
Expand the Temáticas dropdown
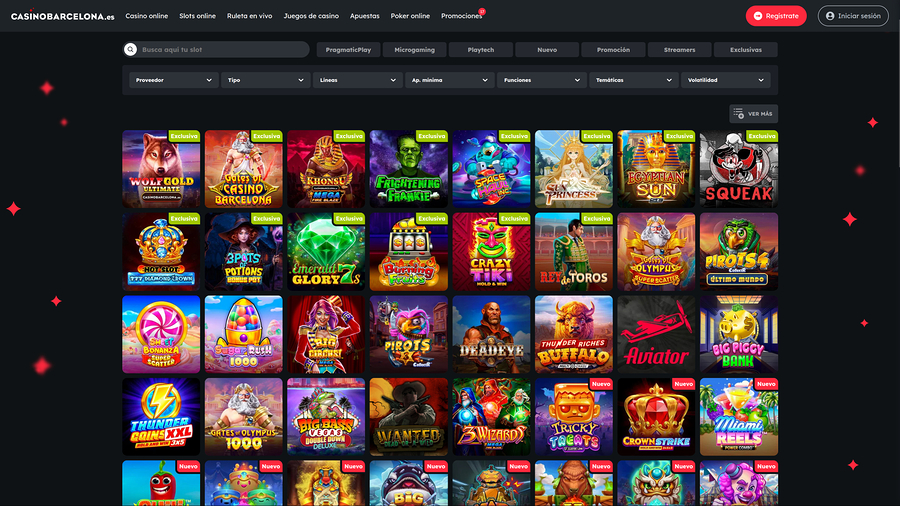coord(633,80)
